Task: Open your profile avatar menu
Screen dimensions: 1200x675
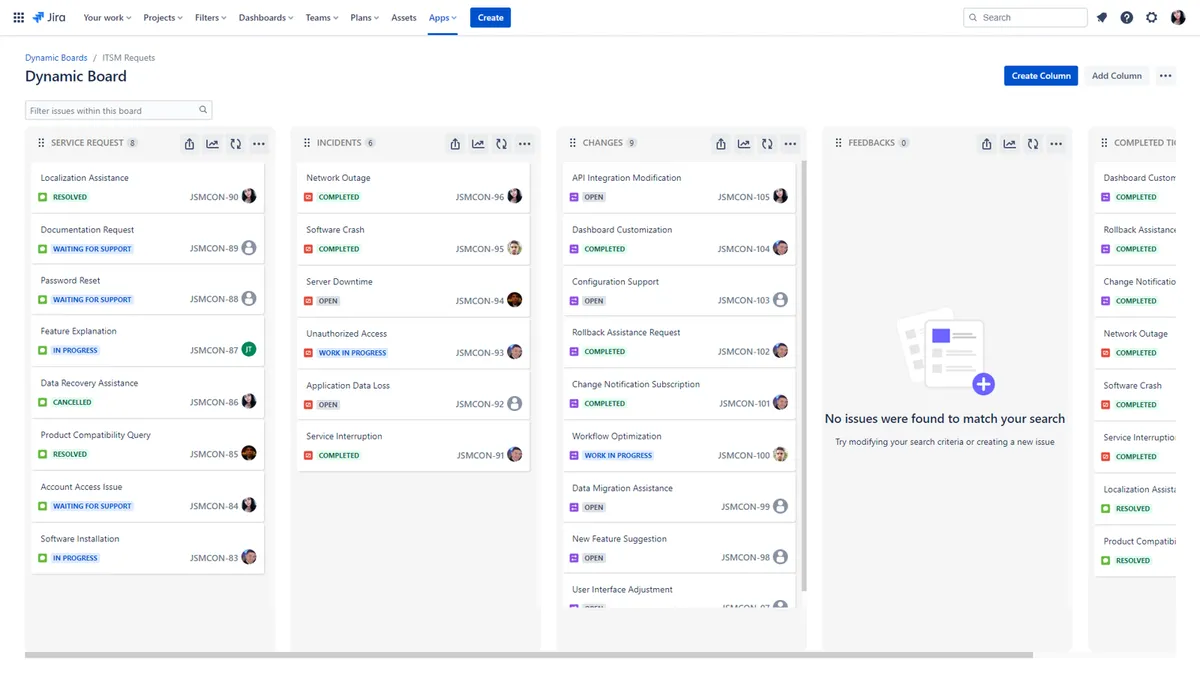Action: [1178, 17]
